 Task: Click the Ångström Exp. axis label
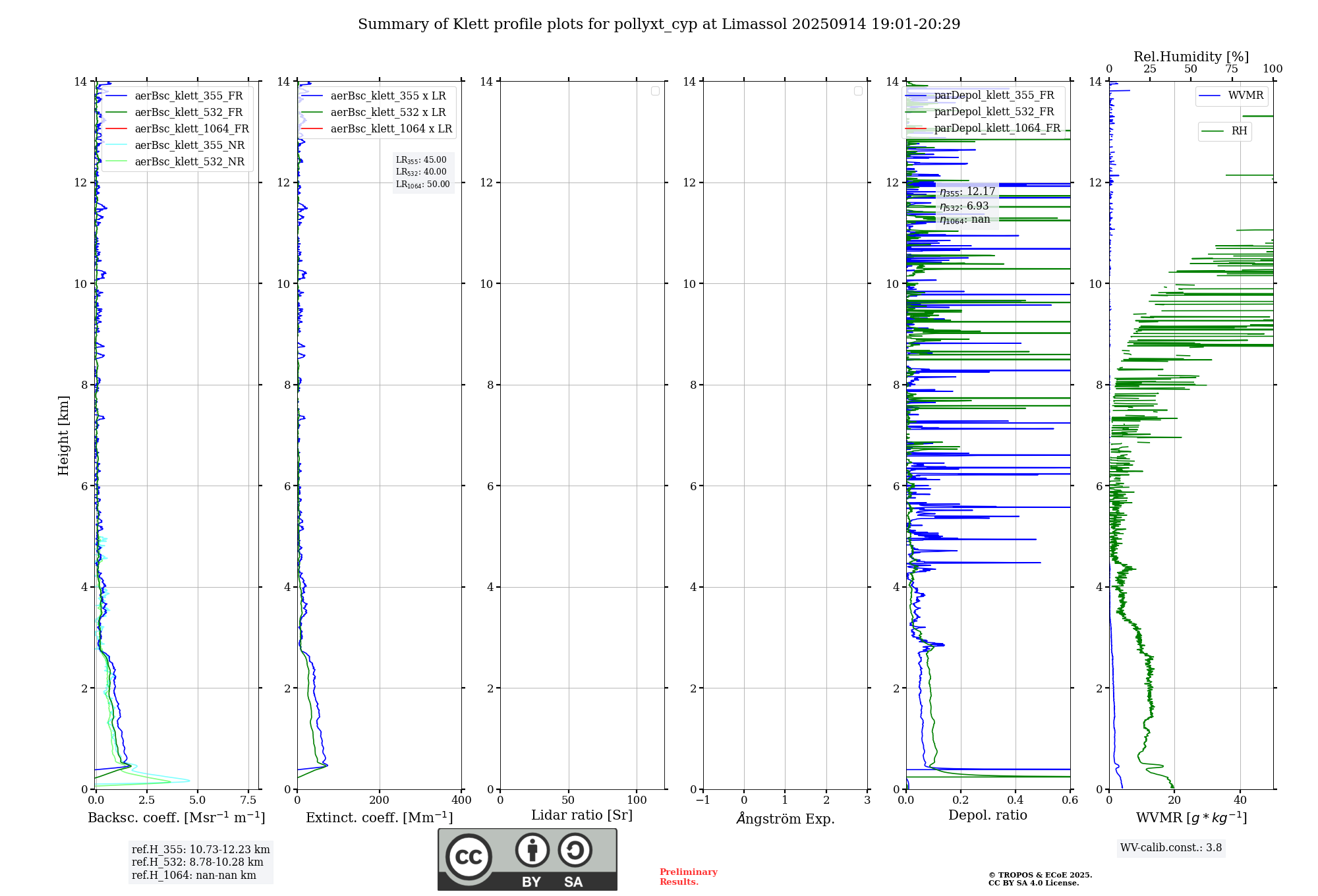tap(786, 818)
